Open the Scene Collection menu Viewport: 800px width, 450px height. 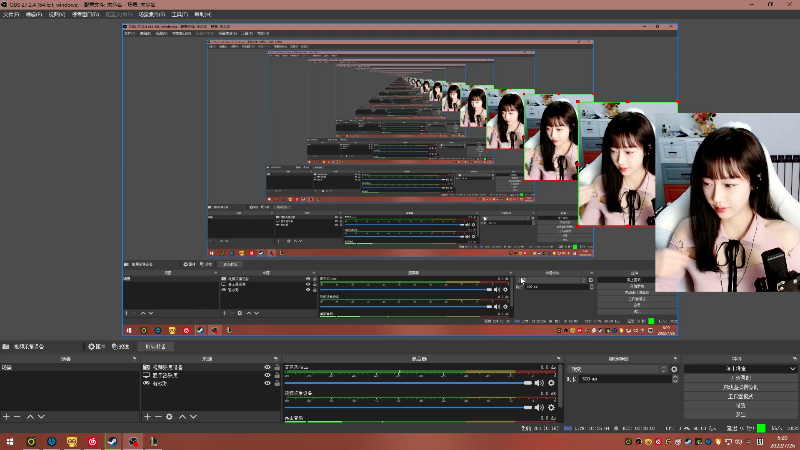click(x=152, y=14)
